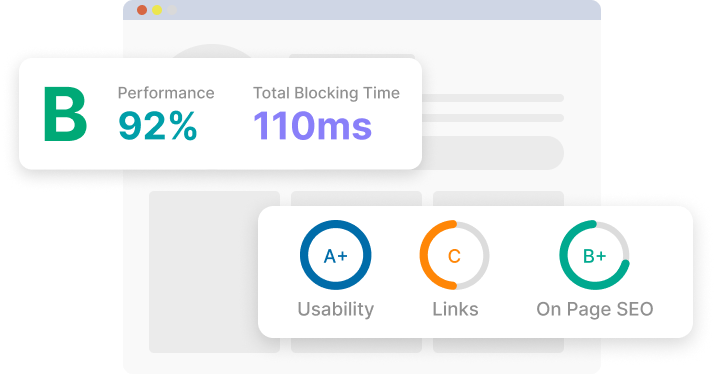Click the Links label text
Viewport: 715px width, 374px height.
[455, 309]
